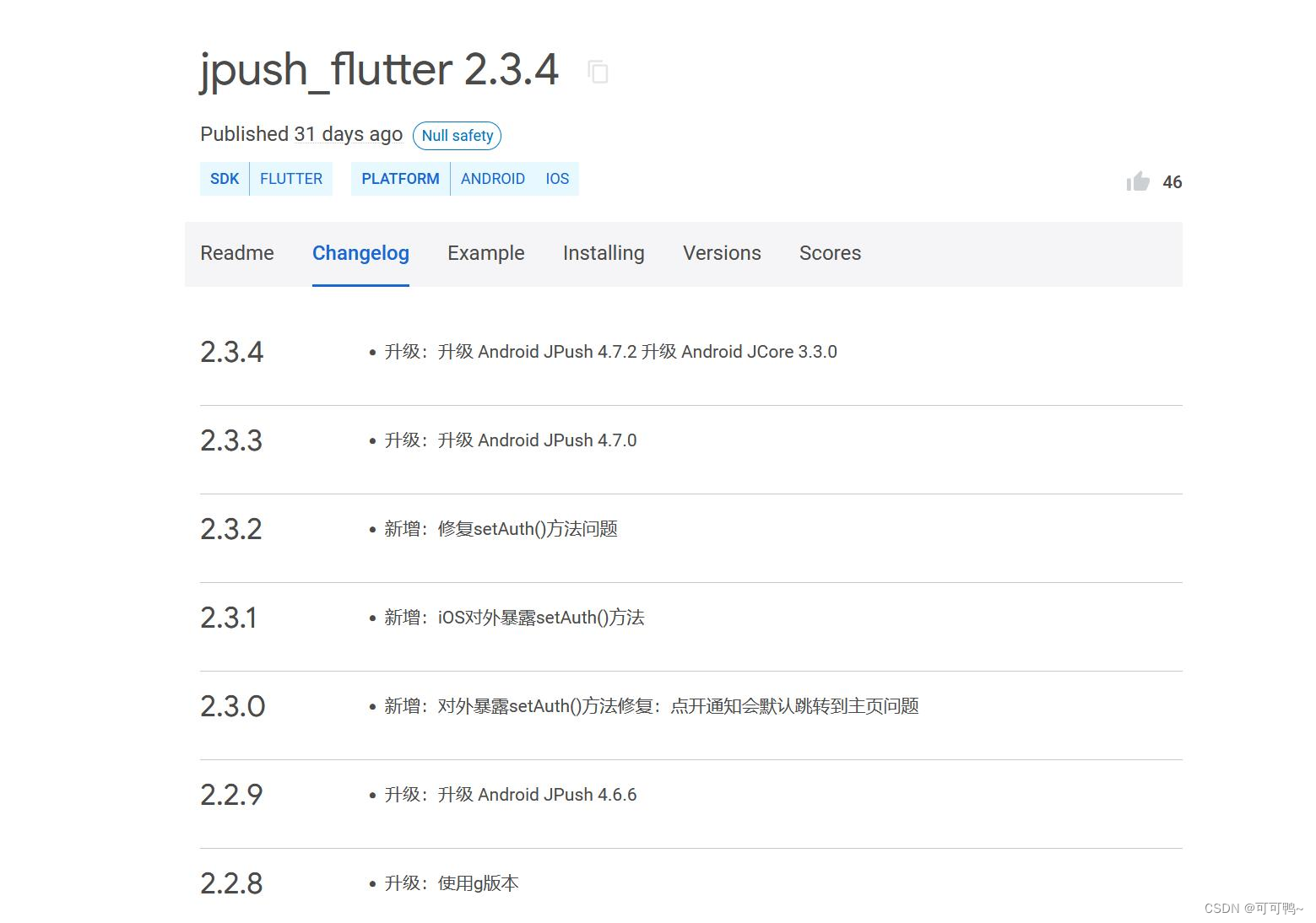Screen dimensions: 1316x923
Task: Select the 2.3.4 changelog heading
Action: (231, 352)
